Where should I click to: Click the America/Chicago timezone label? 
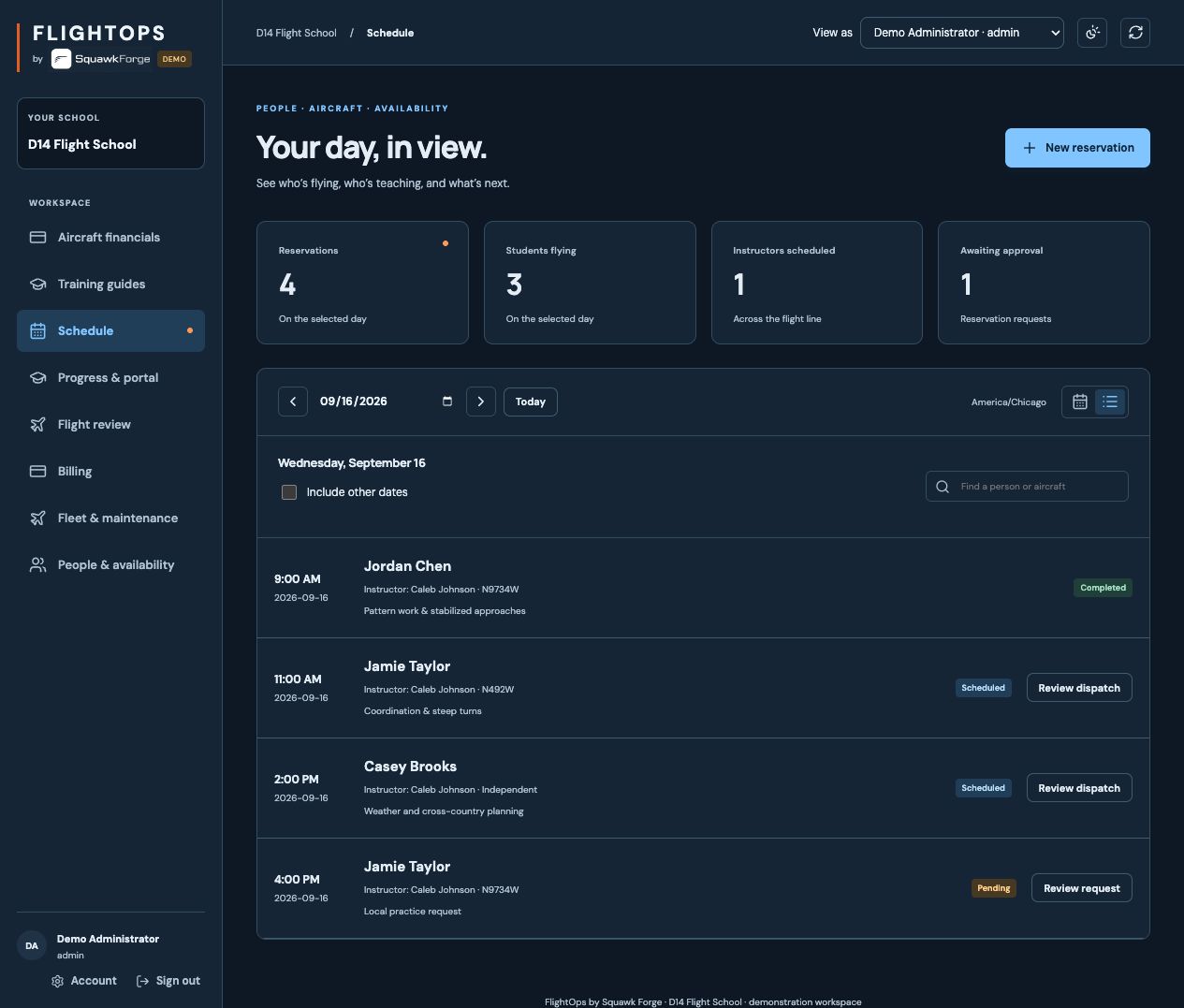(1009, 402)
